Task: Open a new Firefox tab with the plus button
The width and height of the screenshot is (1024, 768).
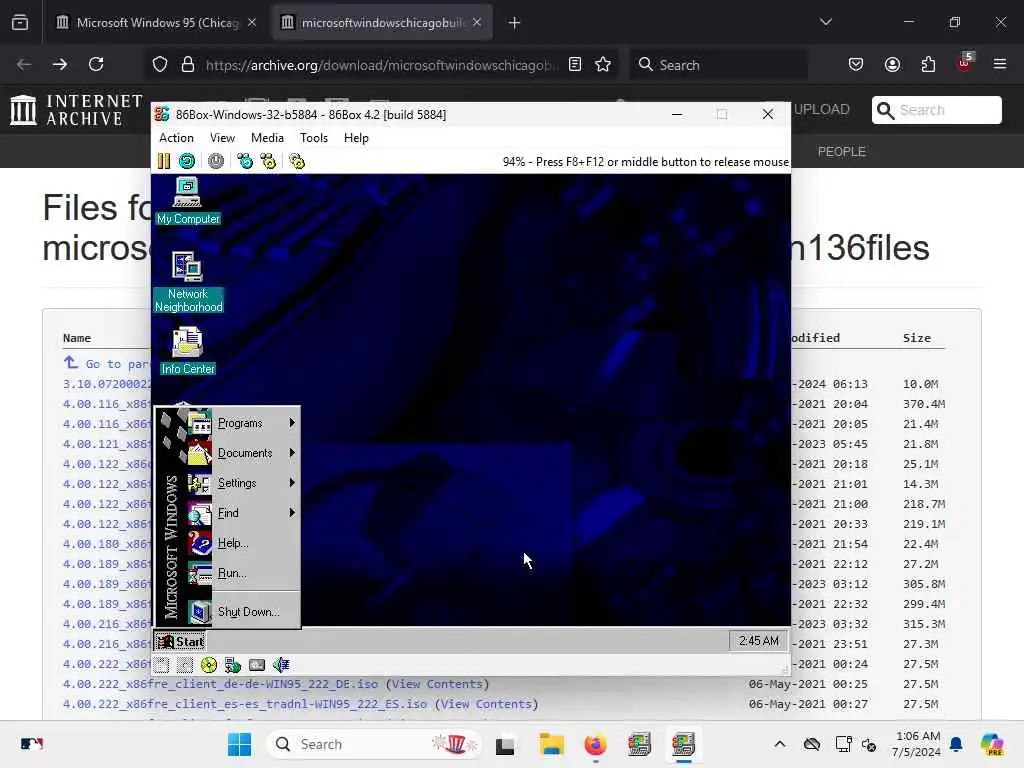Action: [x=515, y=23]
